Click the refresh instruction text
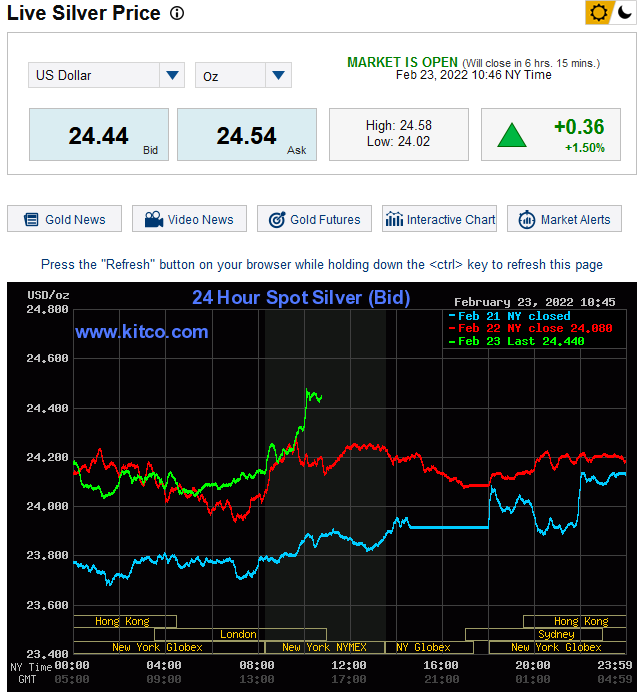Image resolution: width=644 pixels, height=696 pixels. tap(322, 265)
